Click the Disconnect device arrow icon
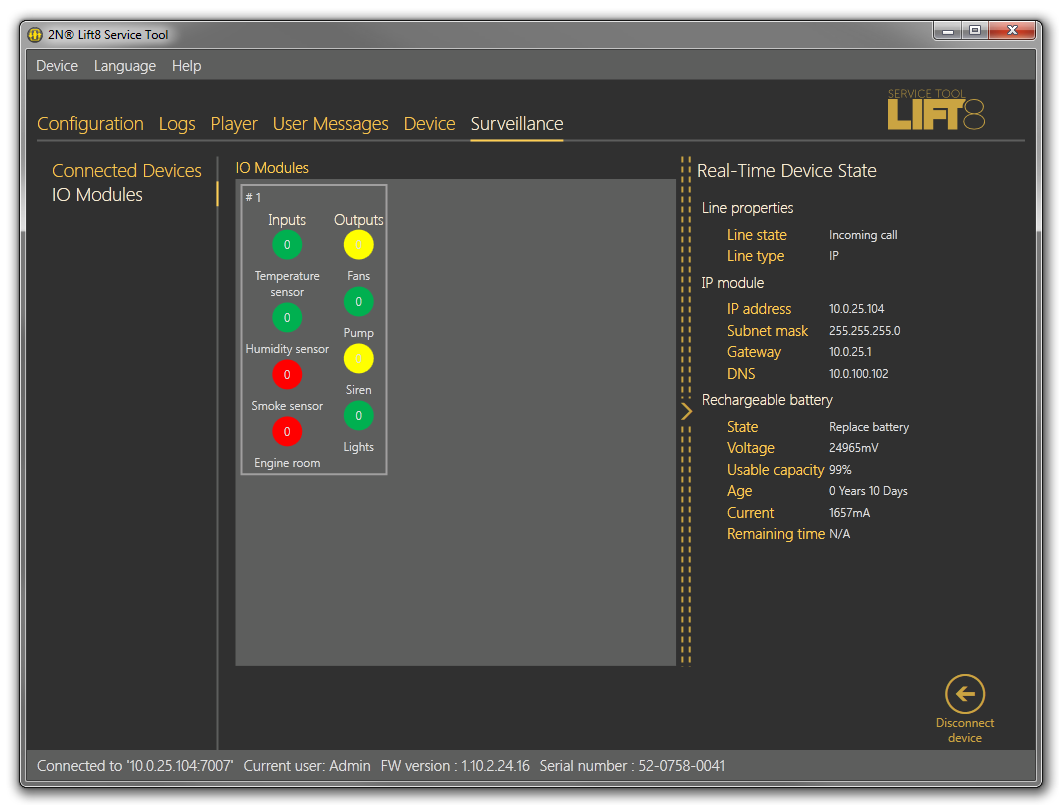The height and width of the screenshot is (805, 1059). point(964,694)
